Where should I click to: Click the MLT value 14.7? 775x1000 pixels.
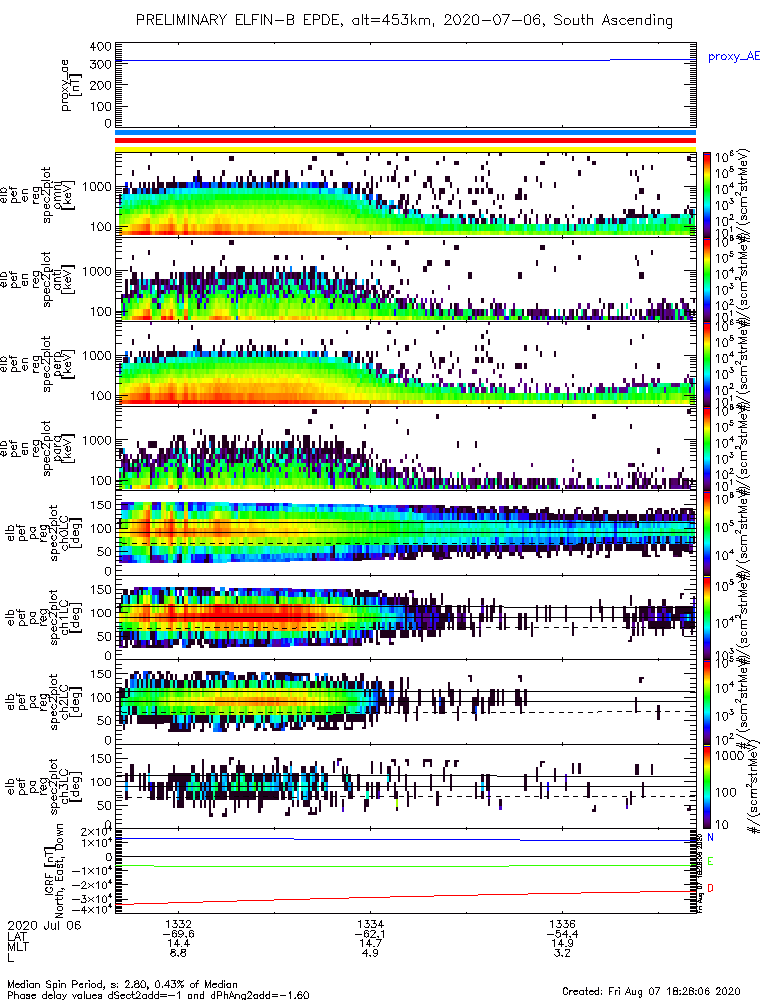371,943
